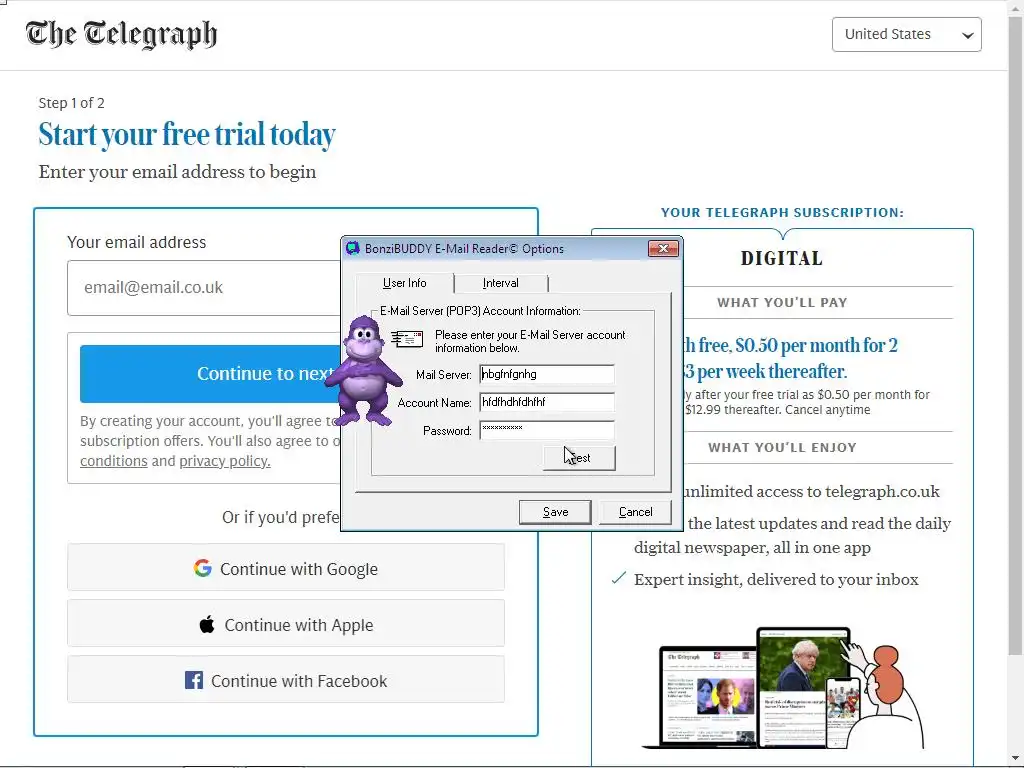The image size is (1024, 768).
Task: Click the BonziBUDDY title bar icon
Action: 353,248
